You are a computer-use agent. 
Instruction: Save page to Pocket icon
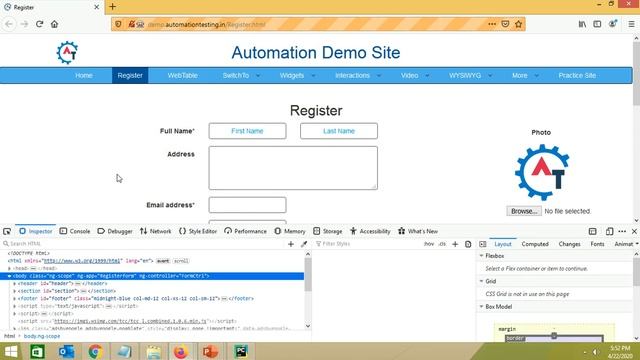505,24
